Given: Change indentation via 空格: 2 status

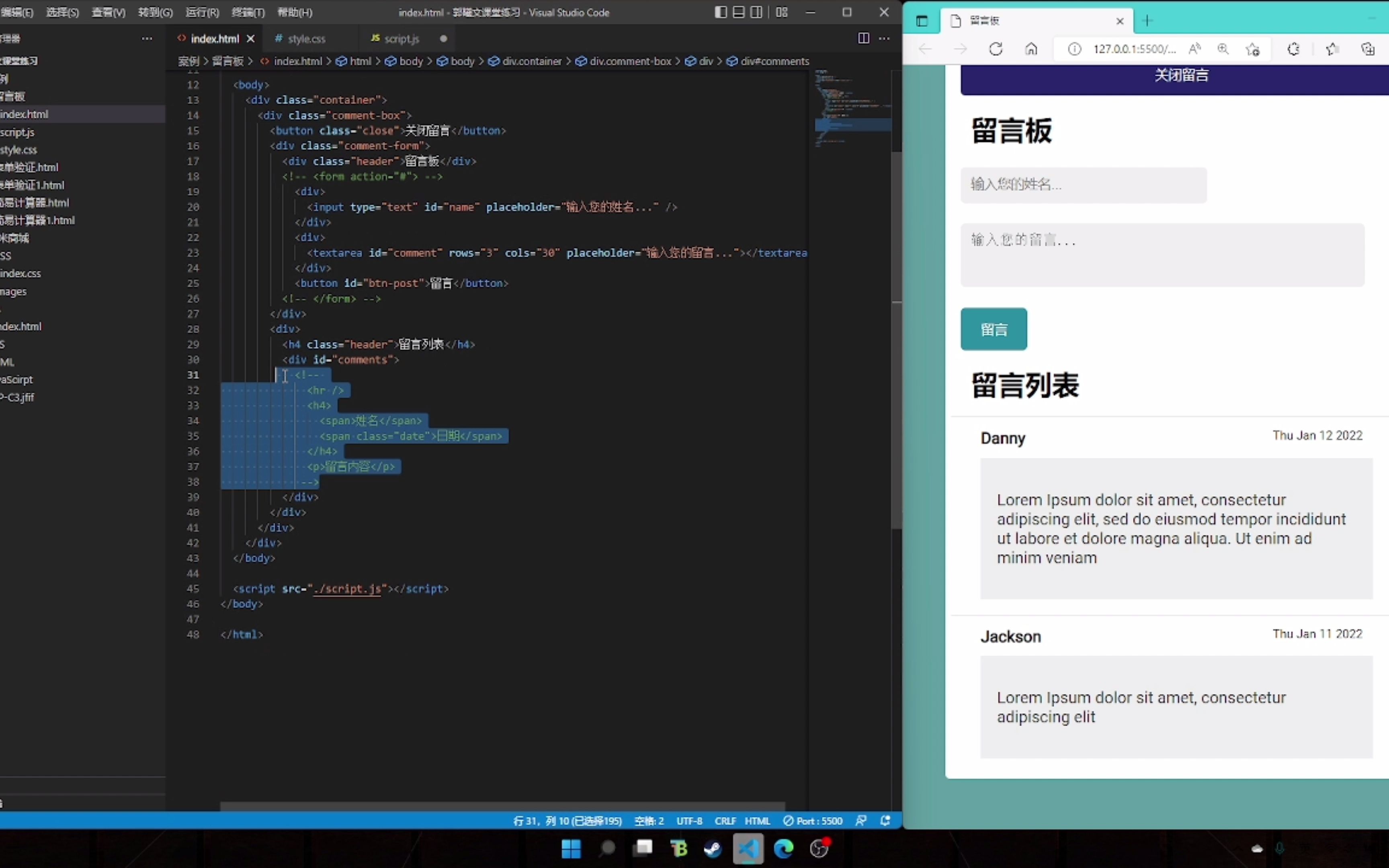Looking at the screenshot, I should coord(649,821).
